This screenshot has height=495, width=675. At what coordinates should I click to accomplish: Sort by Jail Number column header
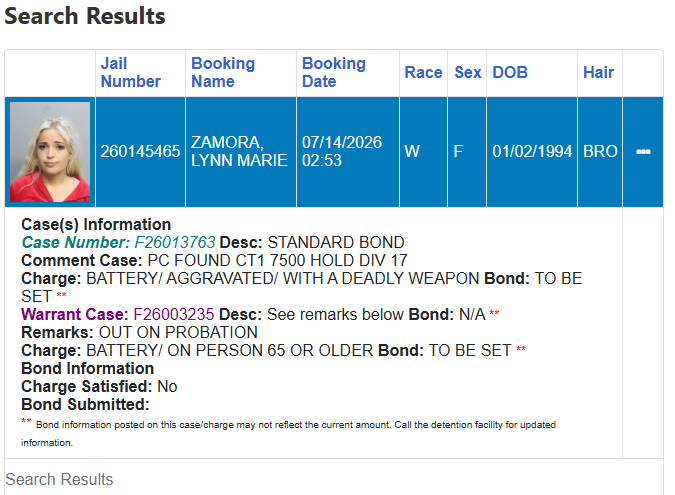(x=130, y=72)
